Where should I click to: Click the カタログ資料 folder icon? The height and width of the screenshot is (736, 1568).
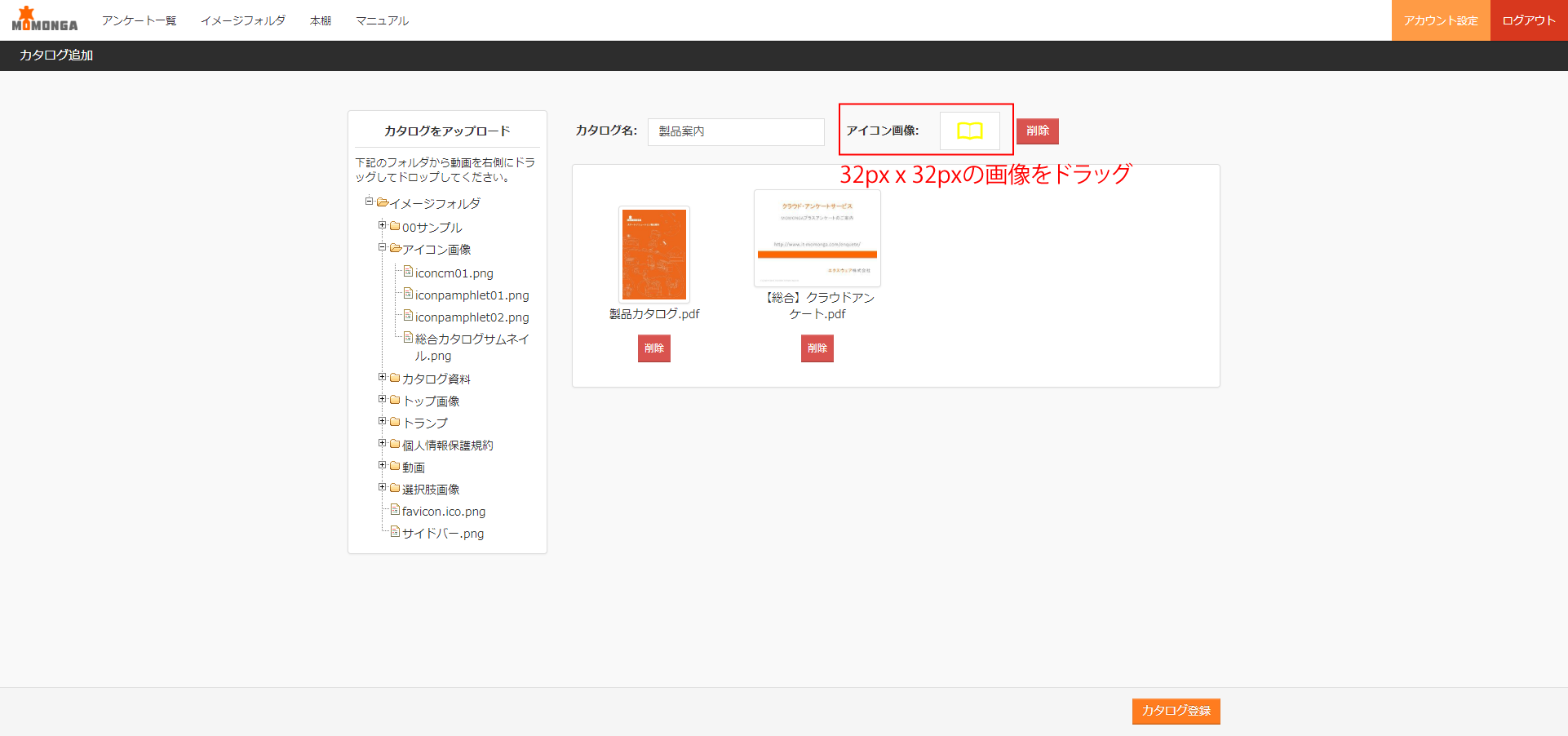click(x=395, y=378)
